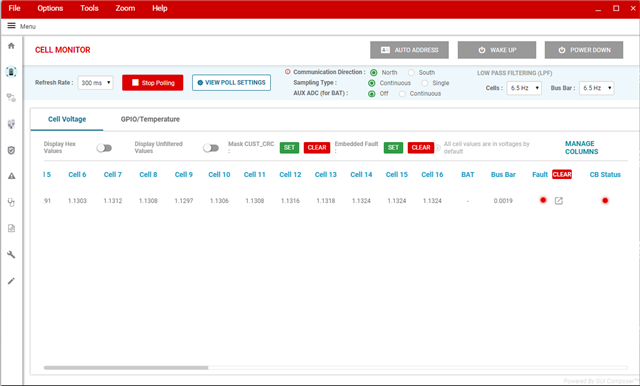Open the connected-nodes sidebar icon
The height and width of the screenshot is (386, 640).
(11, 98)
